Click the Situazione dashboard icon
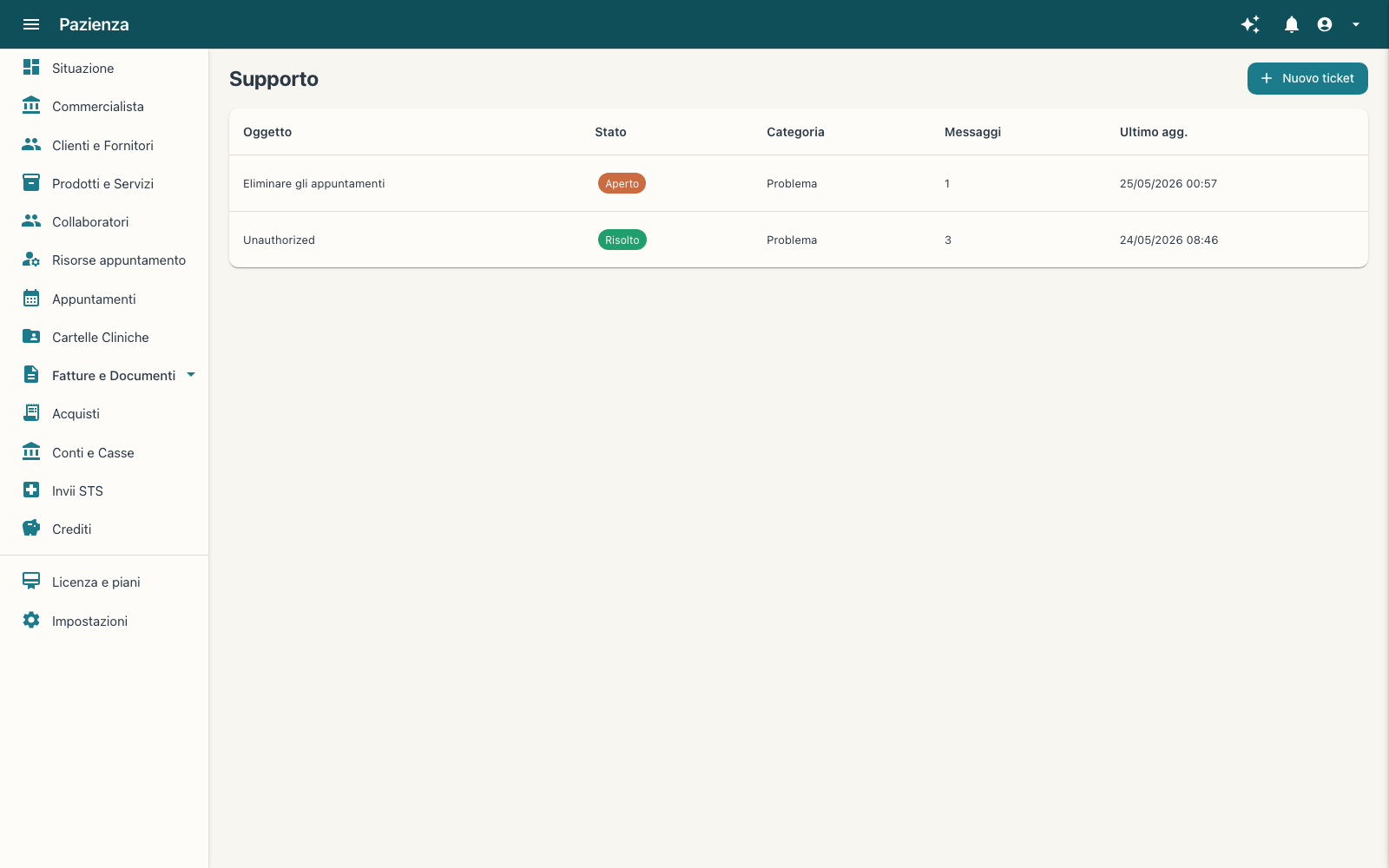Viewport: 1389px width, 868px height. pos(31,68)
